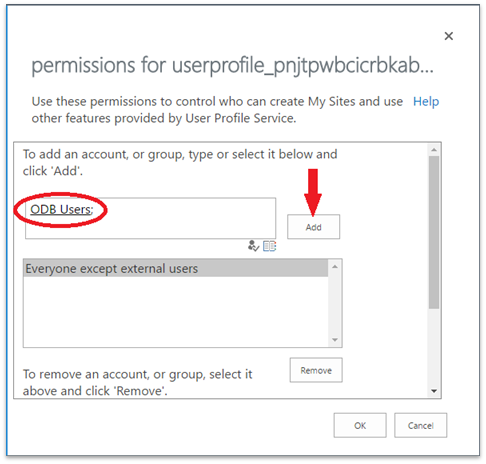Click the accounts list scrollbar track
This screenshot has width=486, height=464.
pyautogui.click(x=335, y=303)
